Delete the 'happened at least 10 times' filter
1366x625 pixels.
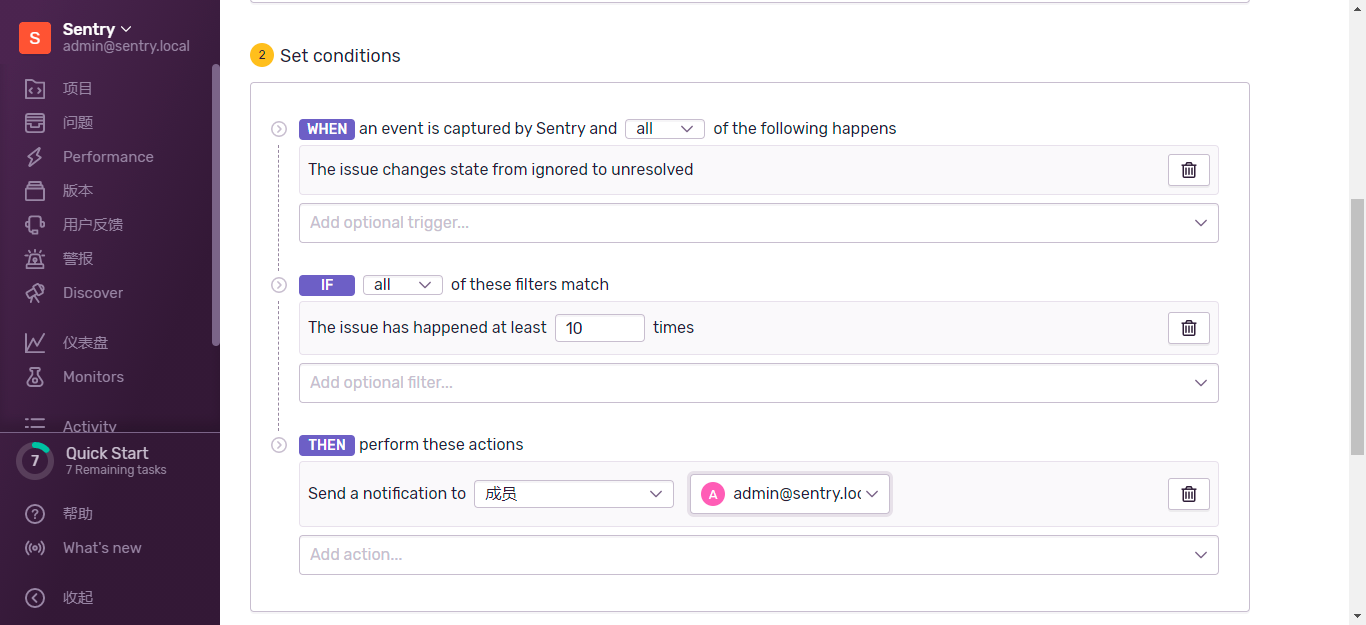(1189, 328)
